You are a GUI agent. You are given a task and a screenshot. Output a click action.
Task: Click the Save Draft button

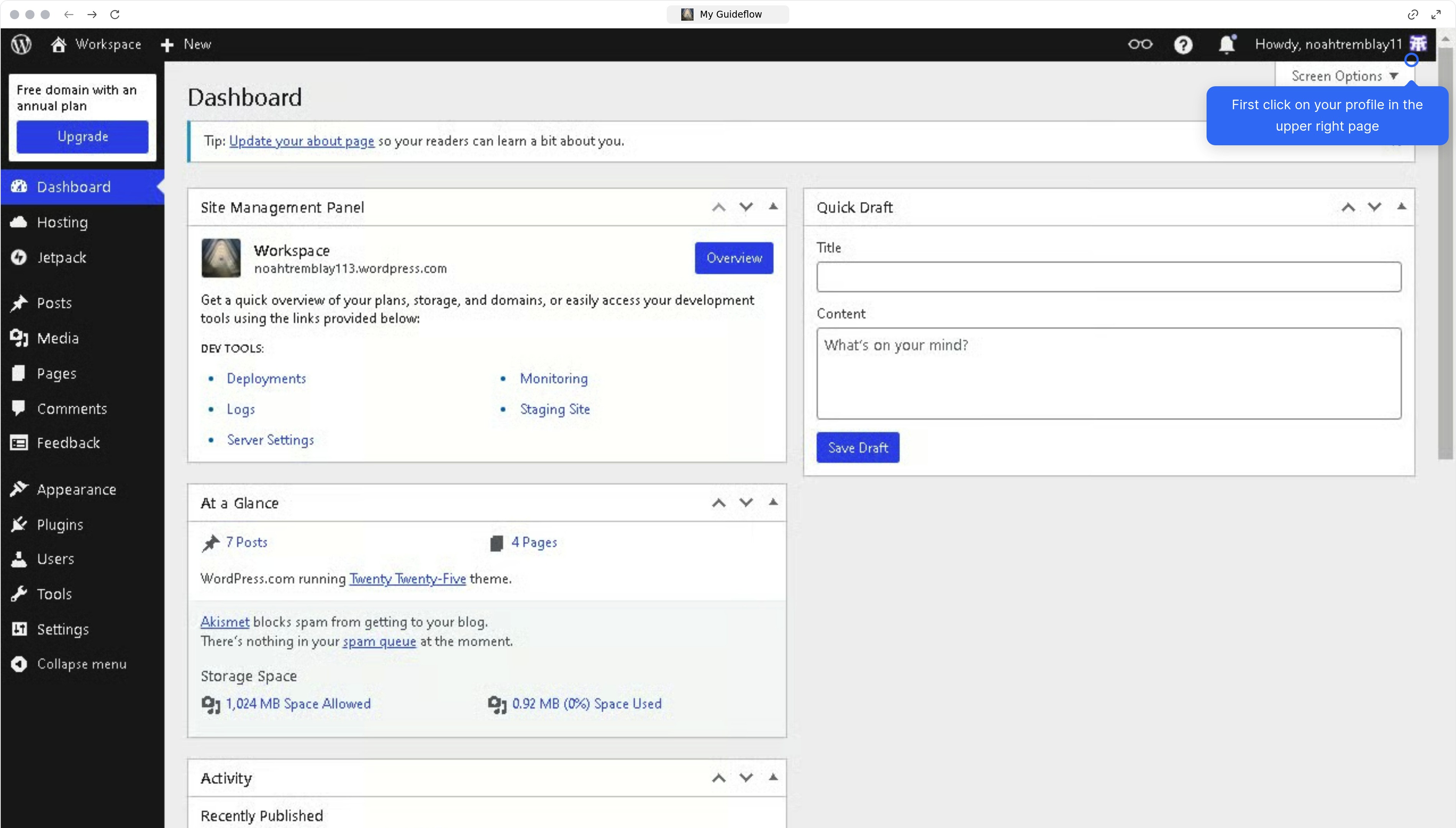point(858,448)
